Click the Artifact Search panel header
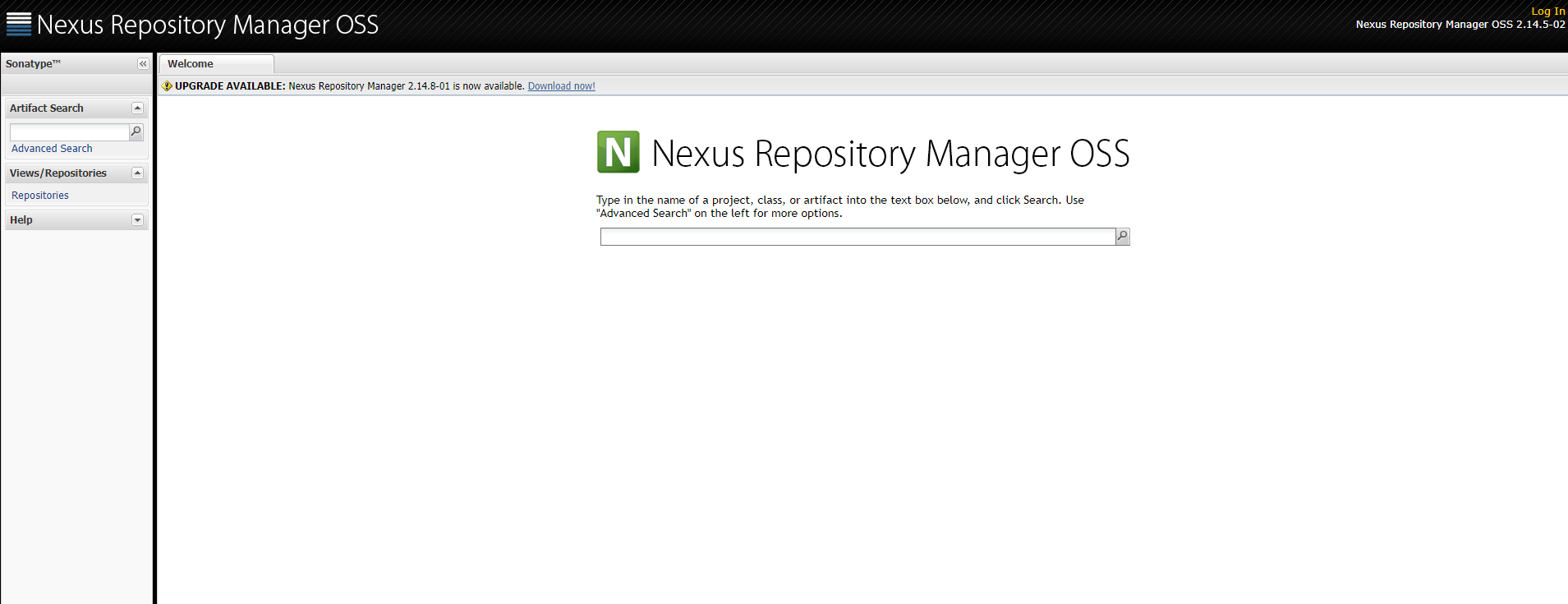The height and width of the screenshot is (604, 1568). (x=76, y=108)
